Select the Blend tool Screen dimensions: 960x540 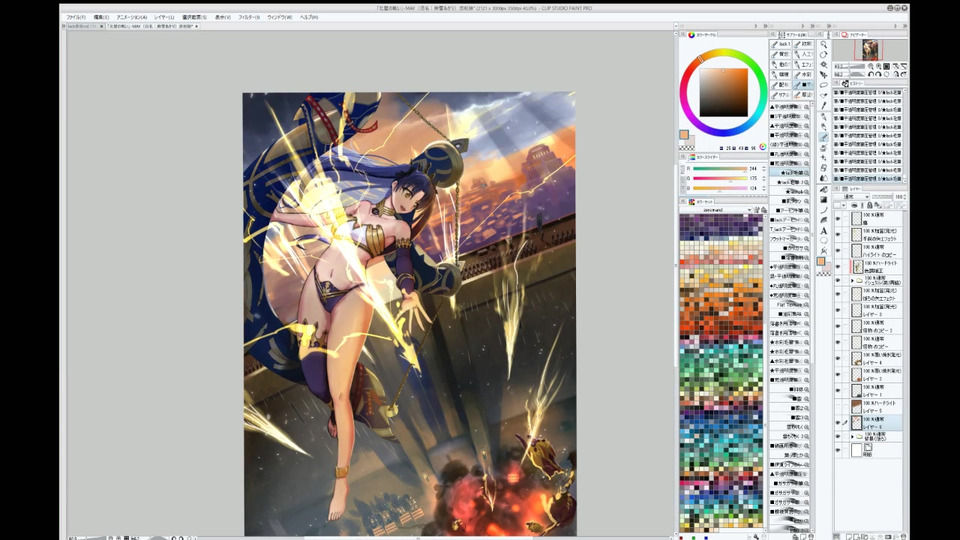(x=824, y=178)
